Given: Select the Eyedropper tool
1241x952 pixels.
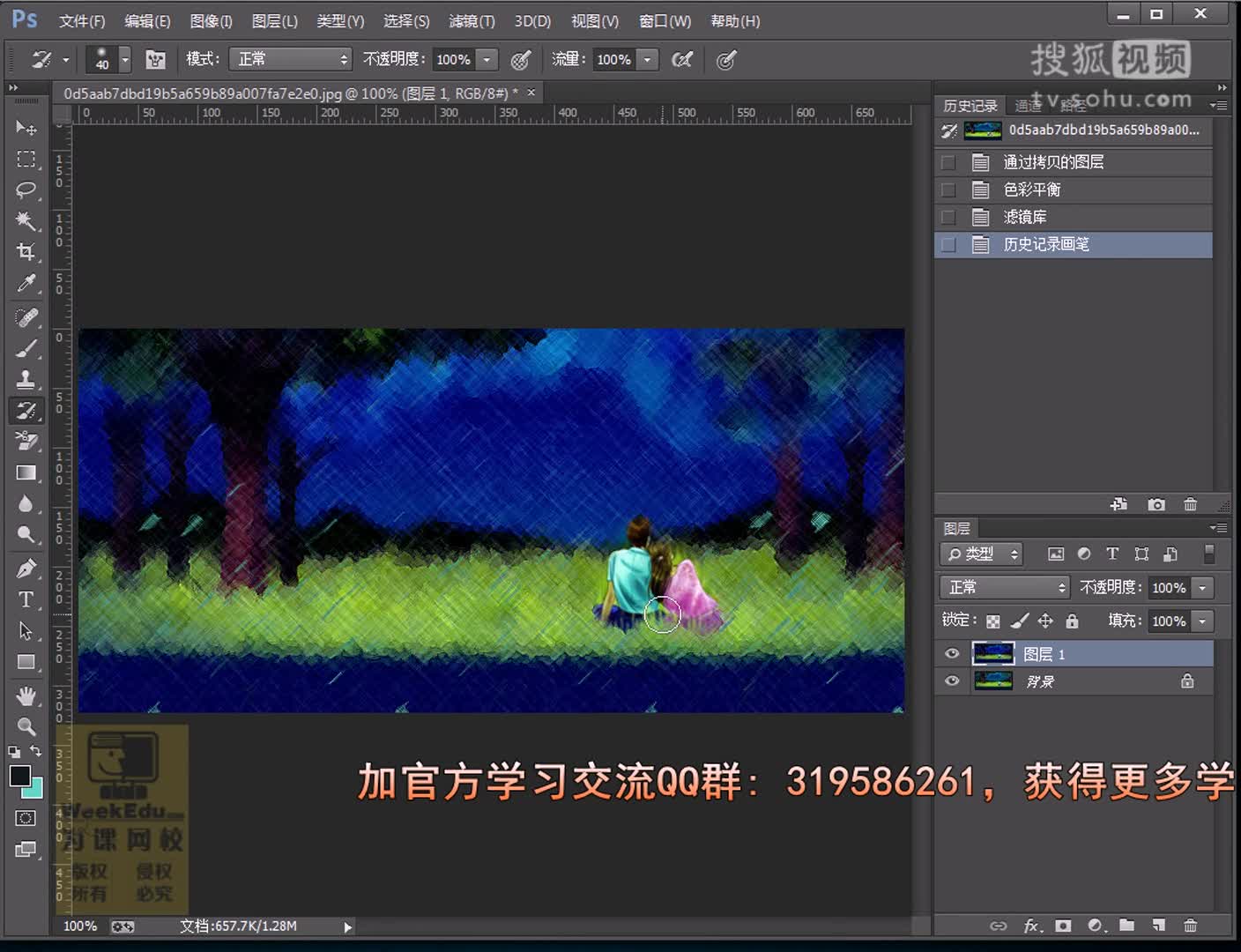Looking at the screenshot, I should (x=26, y=284).
